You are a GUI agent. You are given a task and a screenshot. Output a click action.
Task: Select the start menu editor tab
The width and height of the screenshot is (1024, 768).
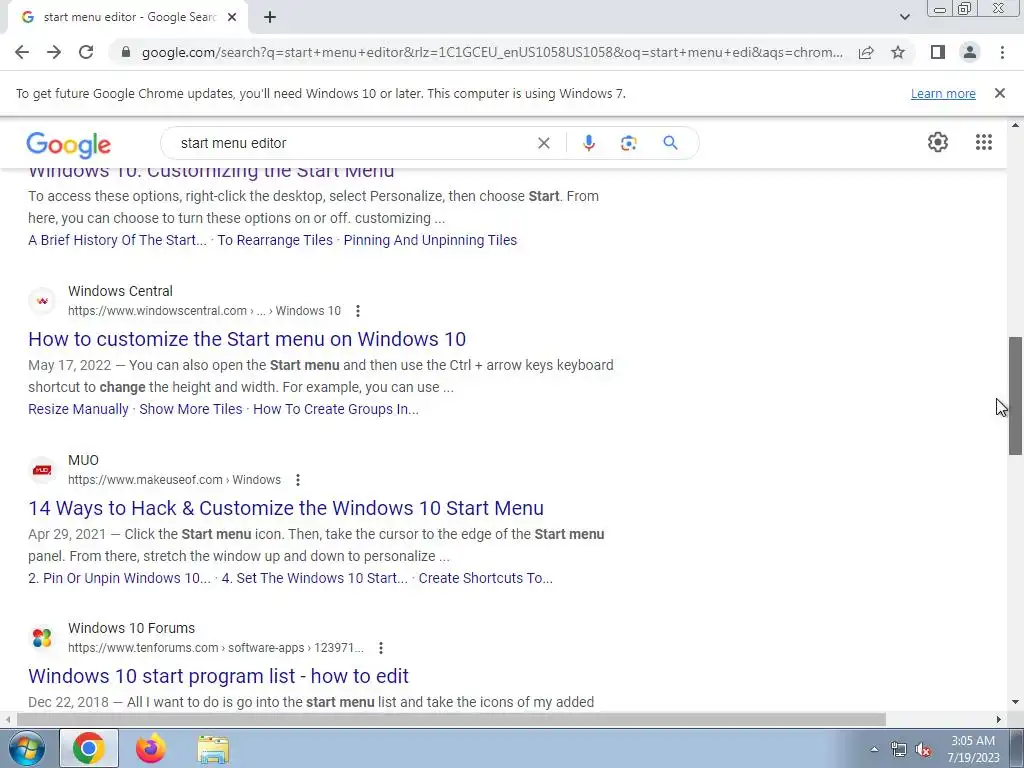tap(127, 18)
